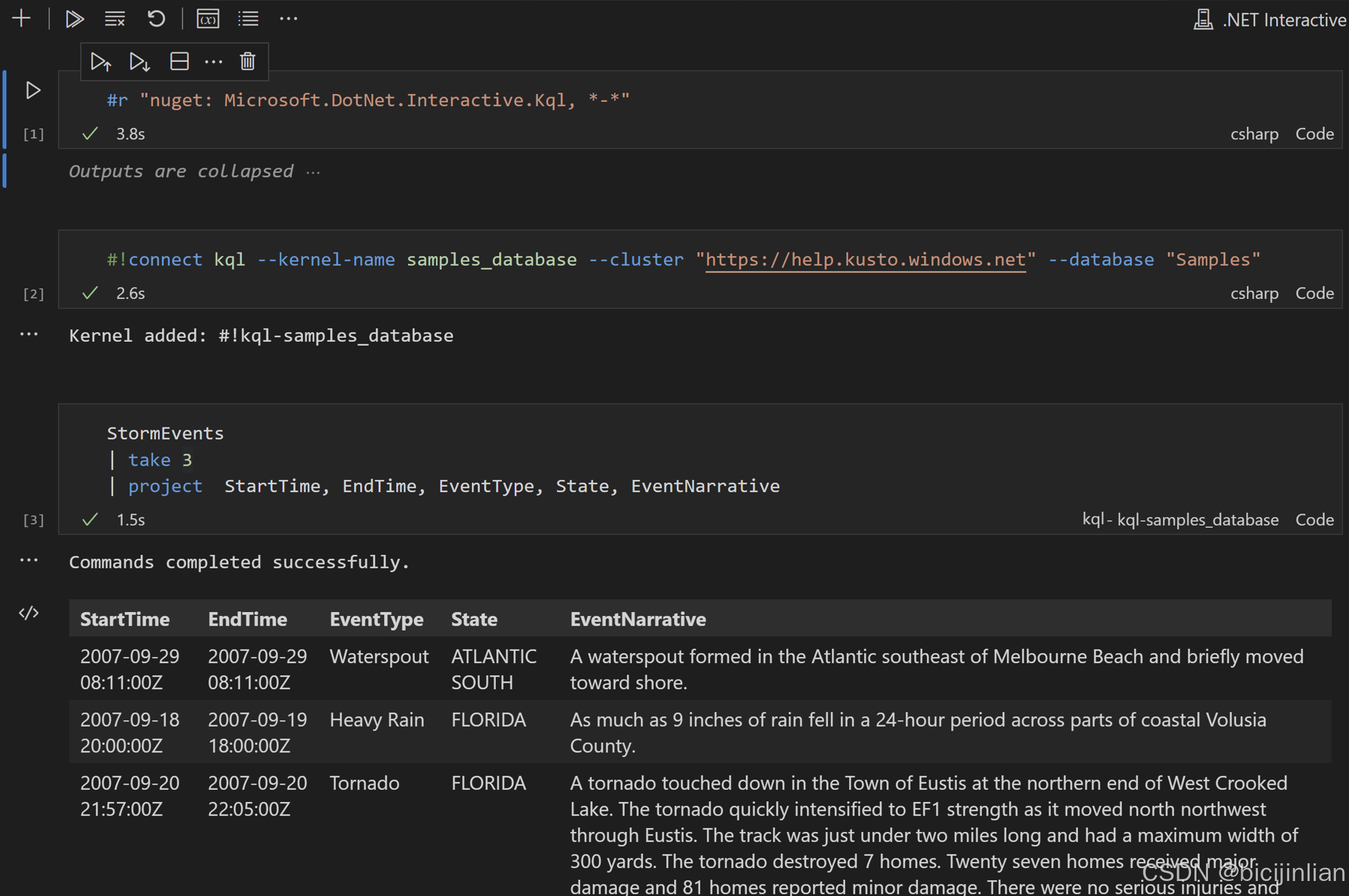This screenshot has height=896, width=1349.
Task: Split the current cell
Action: point(179,62)
